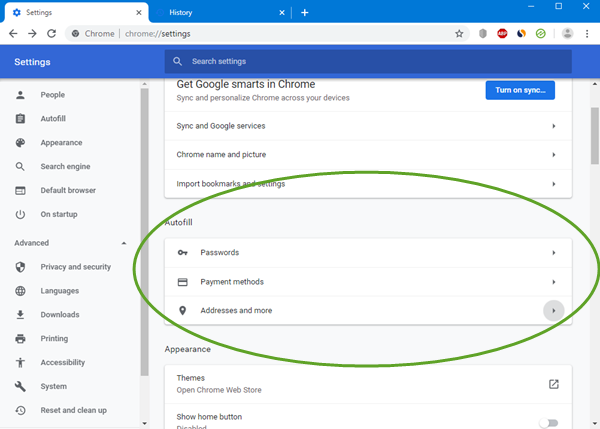Expand the Payment methods row arrow
600x429 pixels.
coord(553,282)
